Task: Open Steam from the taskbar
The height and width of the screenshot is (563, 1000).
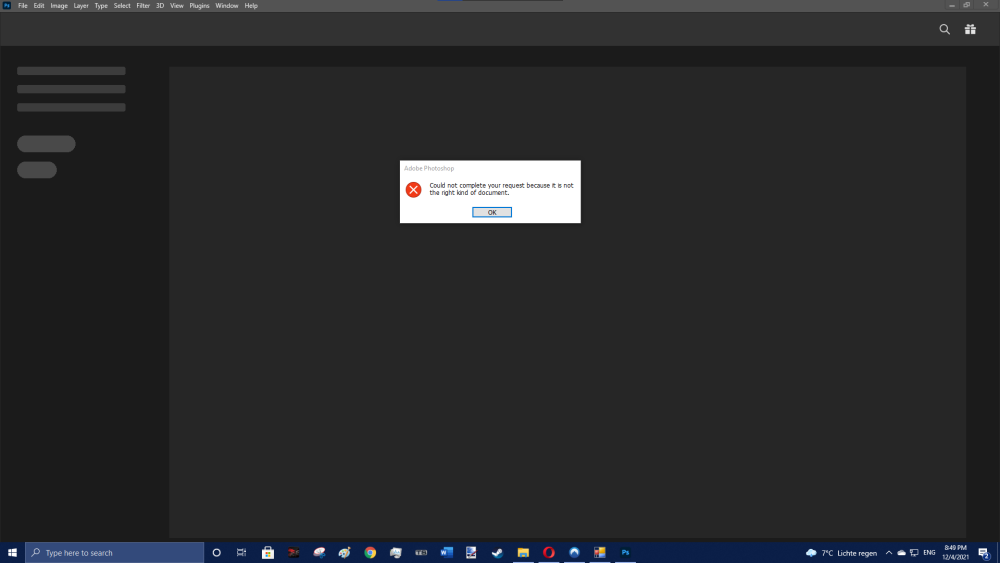Action: pyautogui.click(x=497, y=553)
